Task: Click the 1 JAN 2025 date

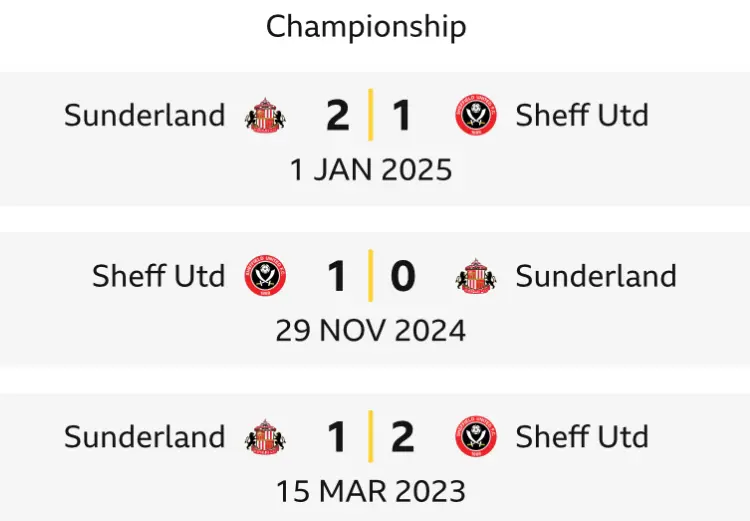Action: pos(371,170)
